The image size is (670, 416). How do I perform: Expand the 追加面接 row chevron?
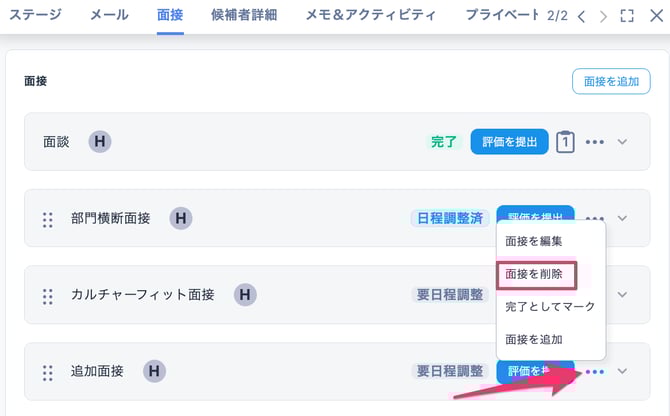623,372
